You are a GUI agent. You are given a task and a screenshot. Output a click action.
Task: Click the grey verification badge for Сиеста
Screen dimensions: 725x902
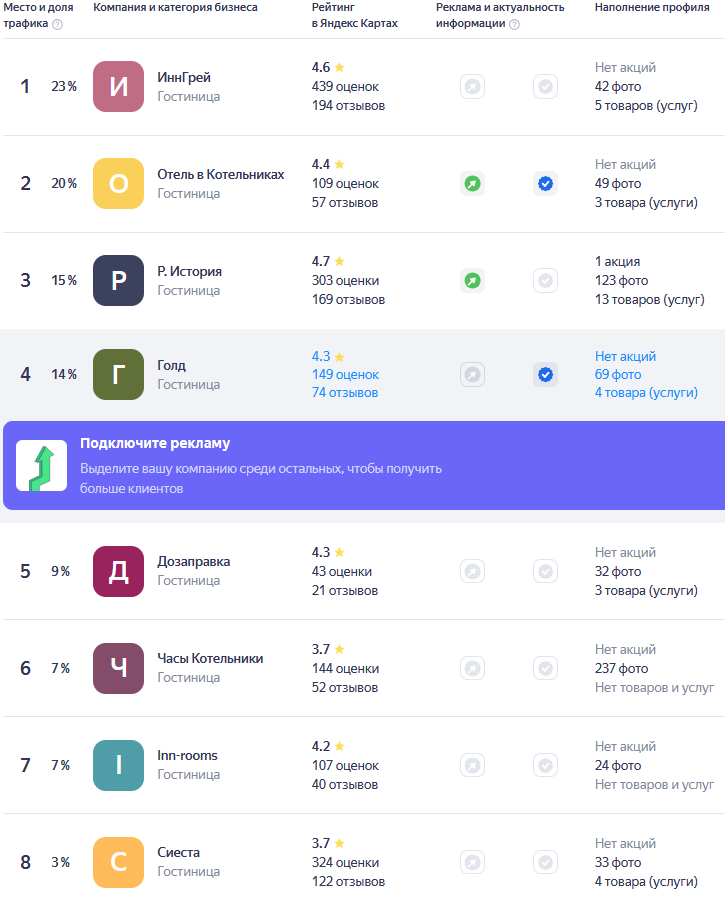[x=545, y=862]
